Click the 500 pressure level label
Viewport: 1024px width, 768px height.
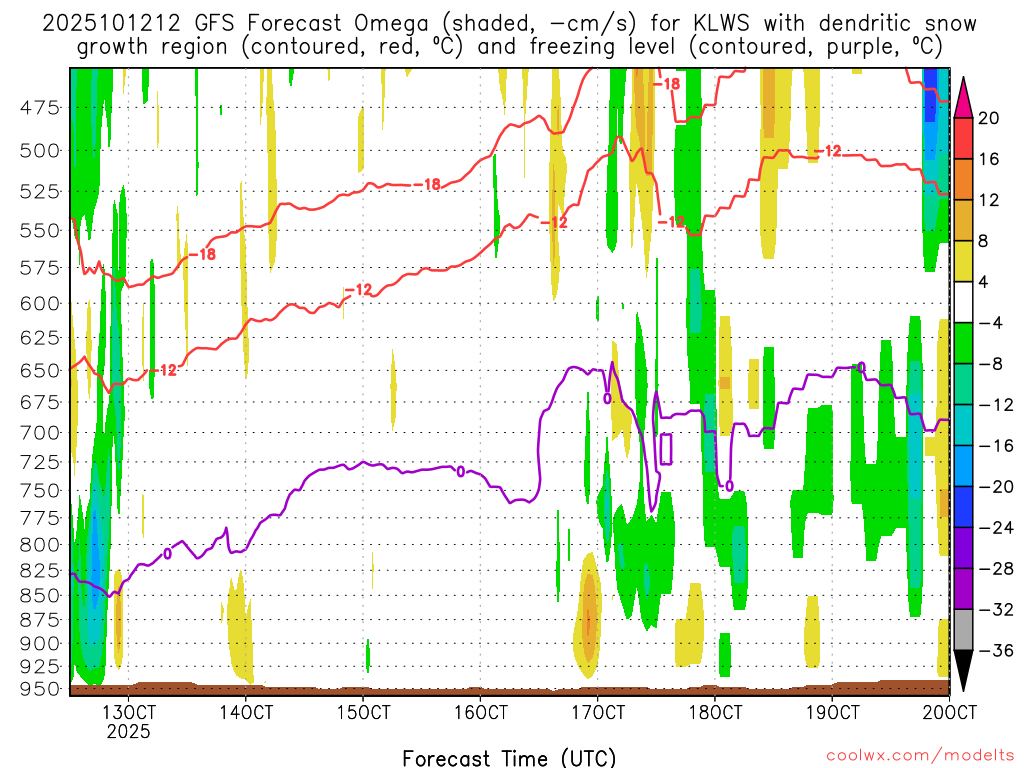tap(40, 151)
